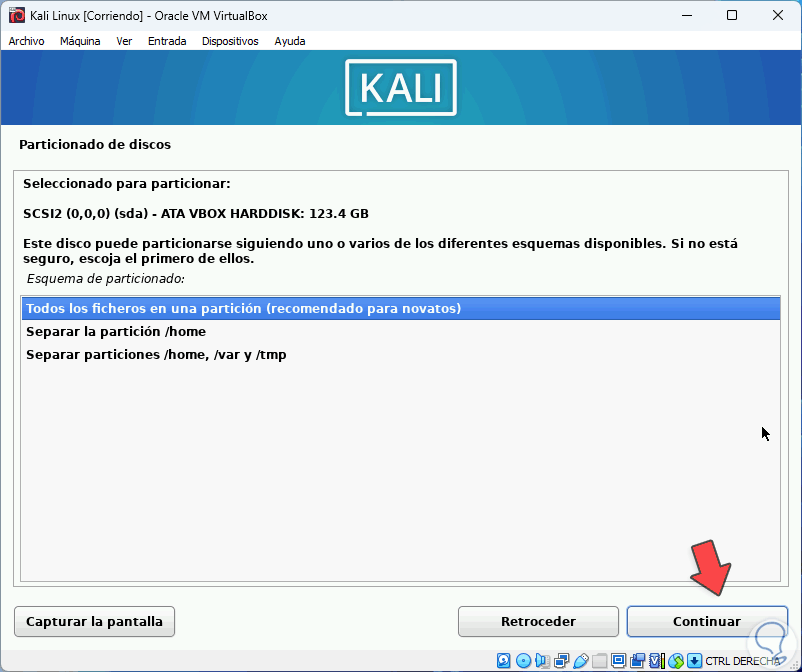Open the Máquina menu
Screen dimensions: 802x672
click(x=80, y=41)
